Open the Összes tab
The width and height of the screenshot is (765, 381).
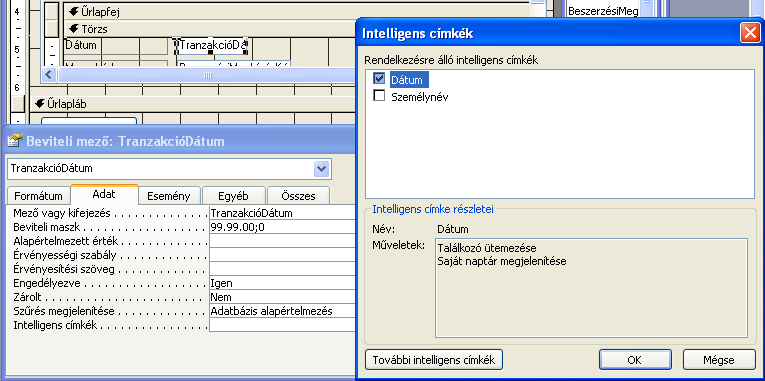[298, 196]
